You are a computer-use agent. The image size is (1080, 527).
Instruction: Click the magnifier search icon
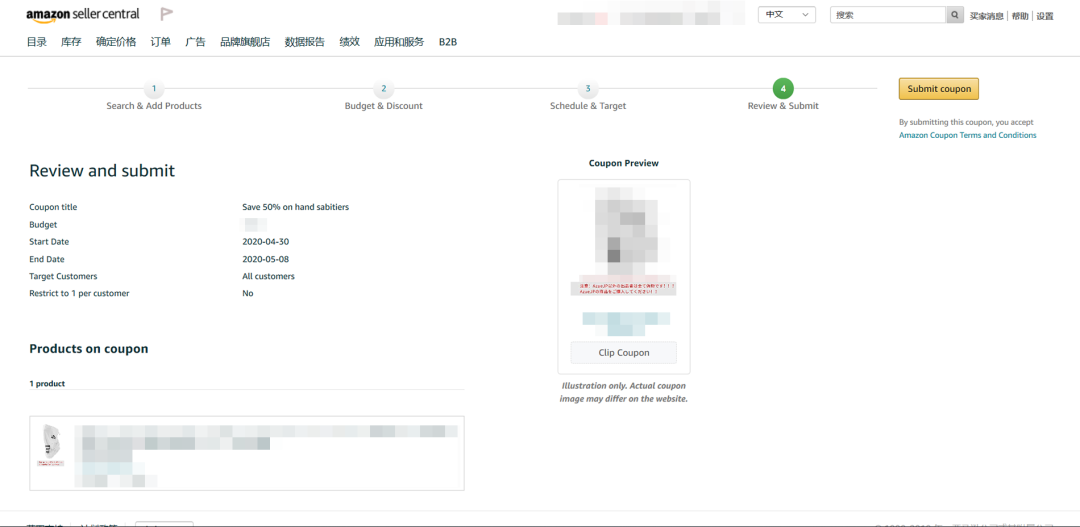[955, 15]
